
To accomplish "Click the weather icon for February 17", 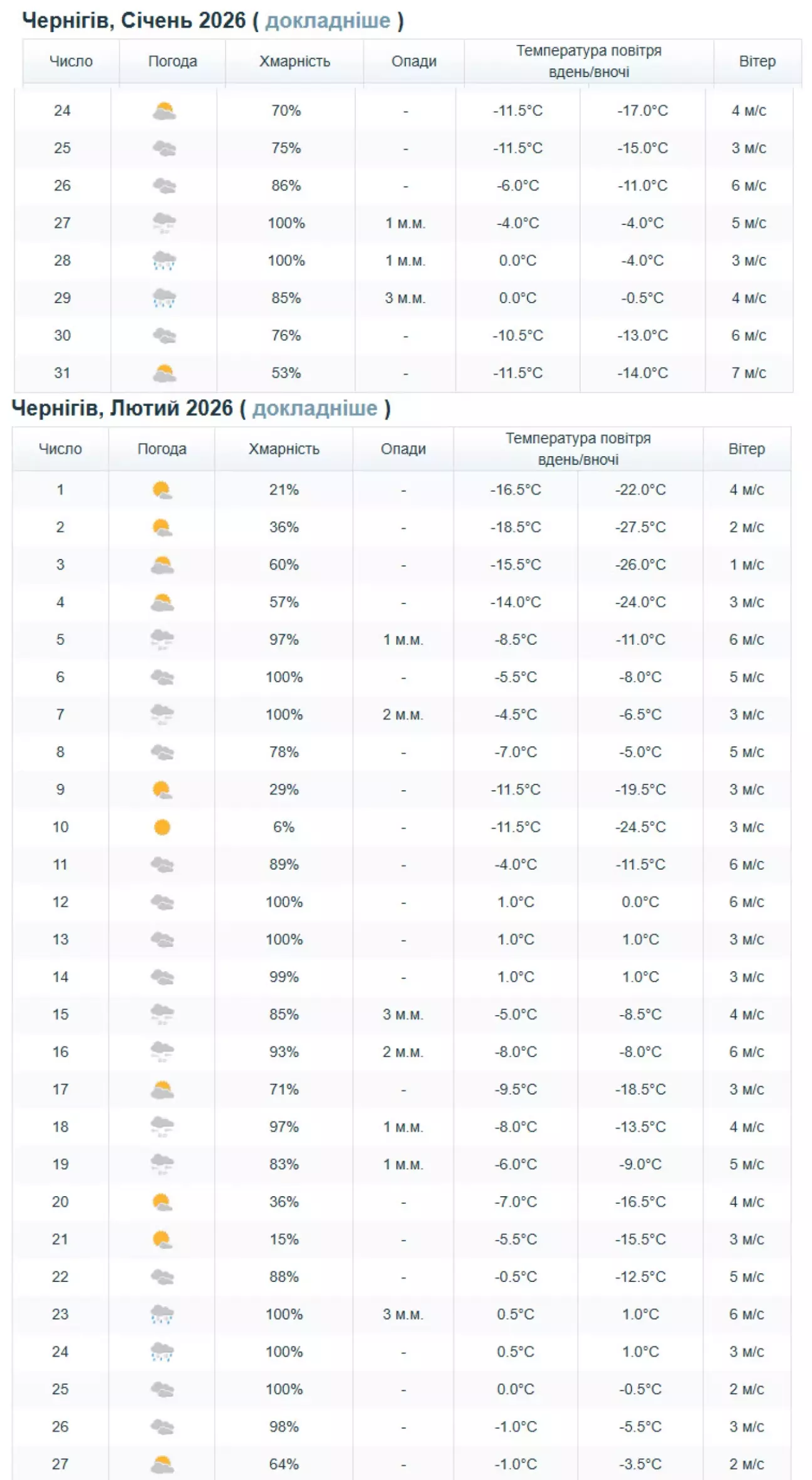I will [x=162, y=1090].
